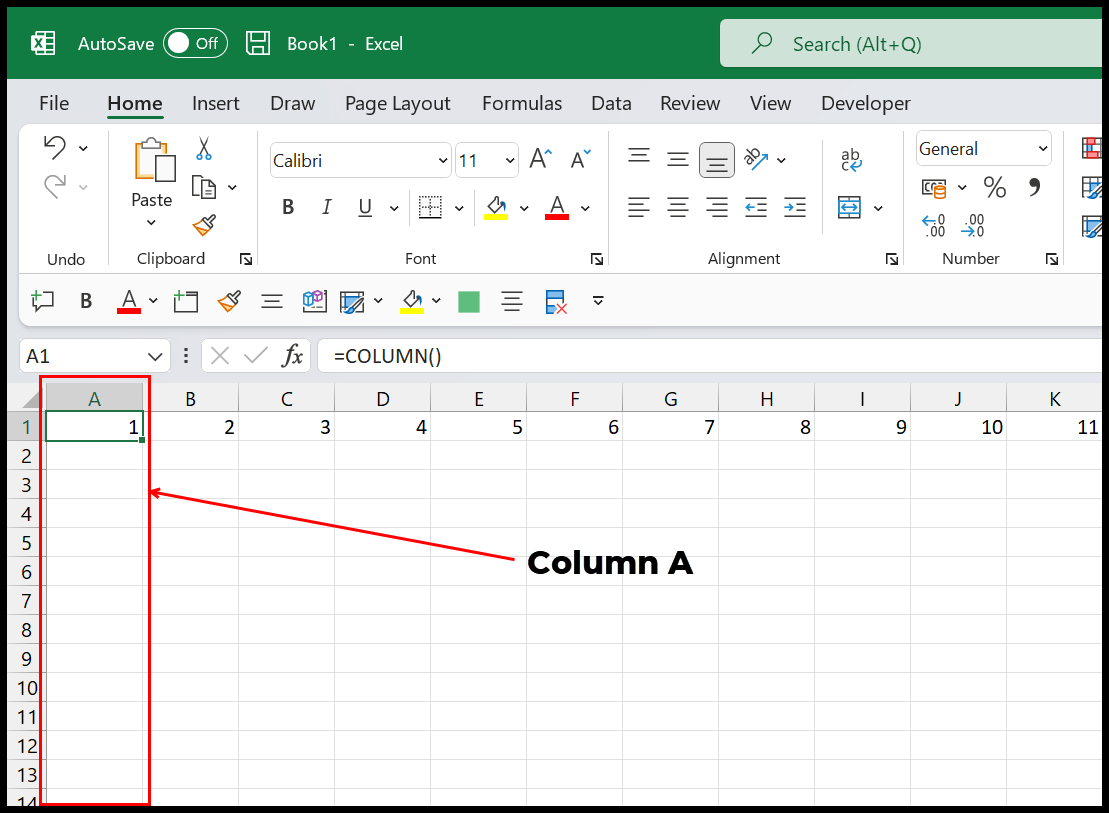Open the Fill Color dropdown arrow

(x=524, y=207)
